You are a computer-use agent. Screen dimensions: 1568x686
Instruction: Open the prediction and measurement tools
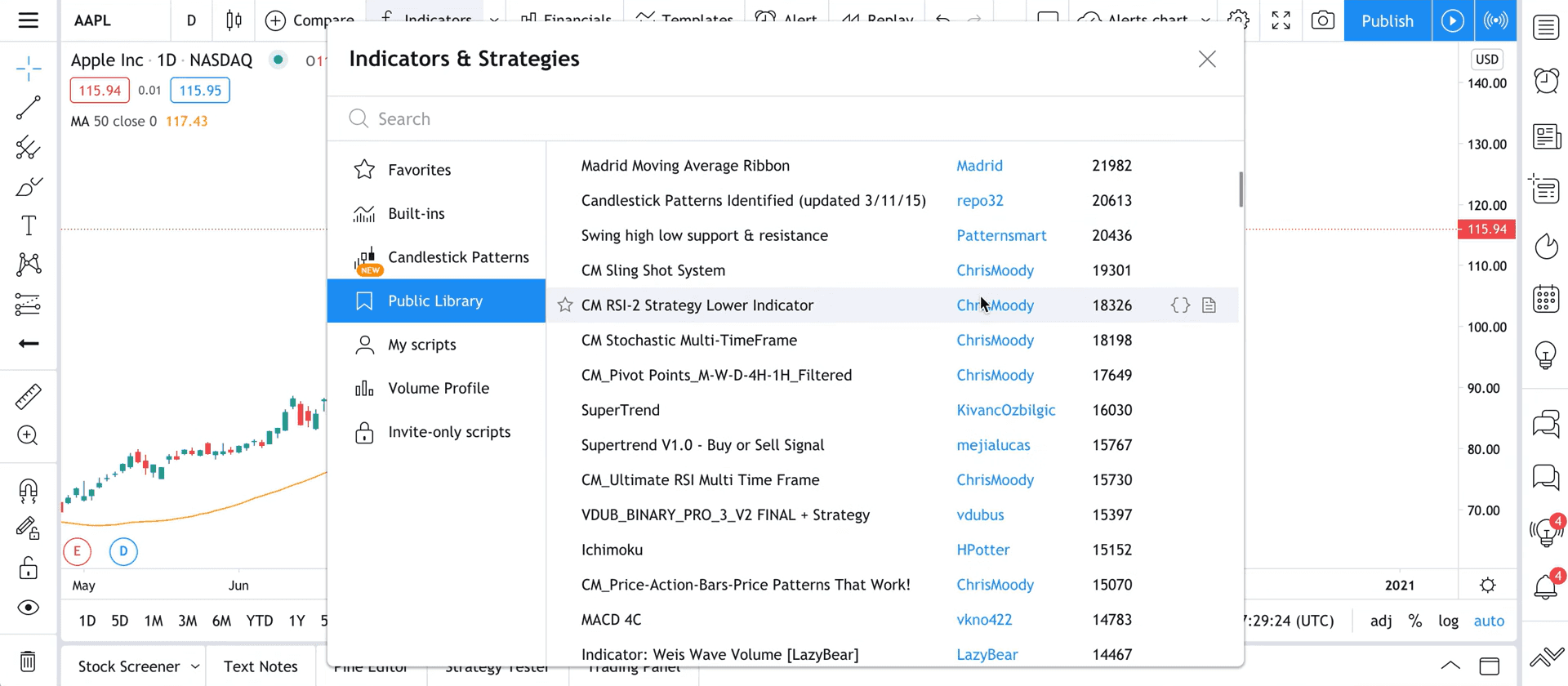coord(29,305)
